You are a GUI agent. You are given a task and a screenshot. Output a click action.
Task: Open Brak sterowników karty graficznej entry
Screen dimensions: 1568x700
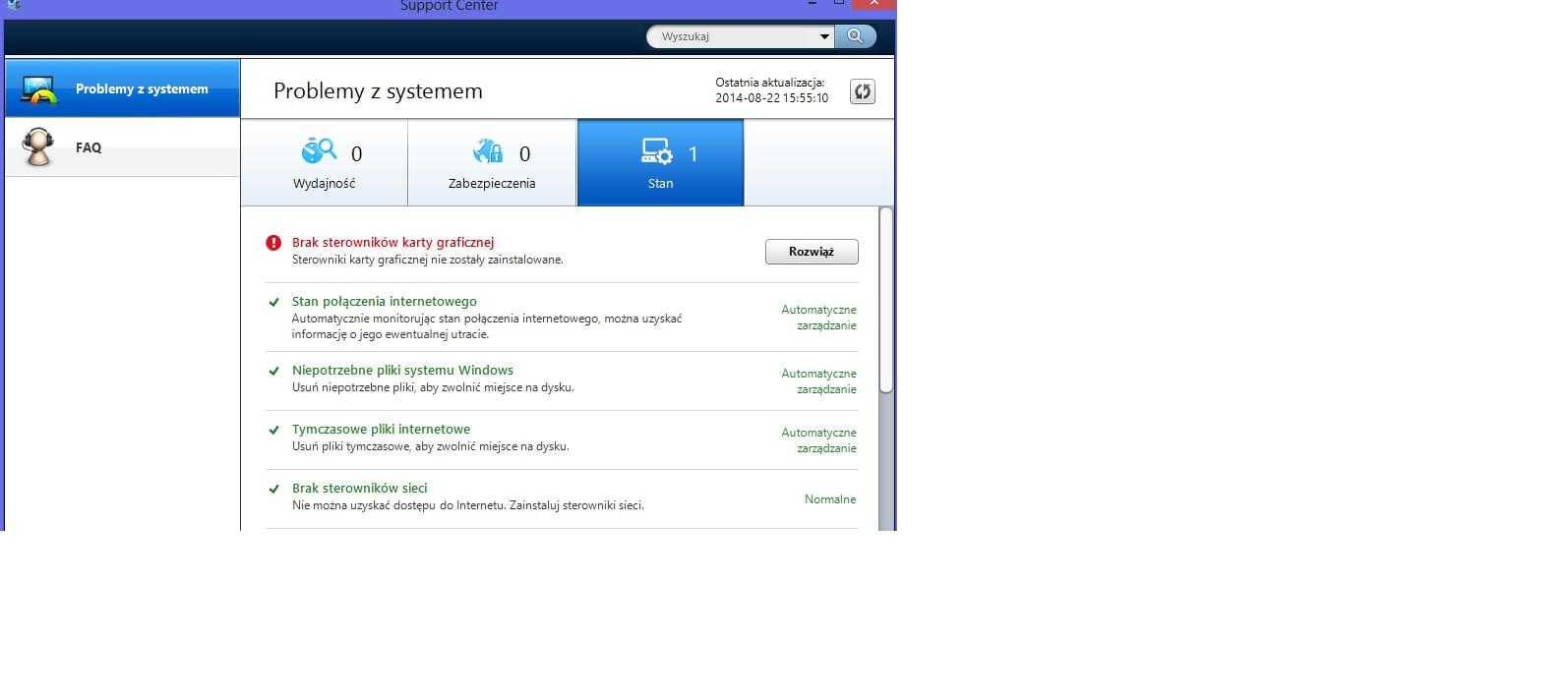coord(392,243)
